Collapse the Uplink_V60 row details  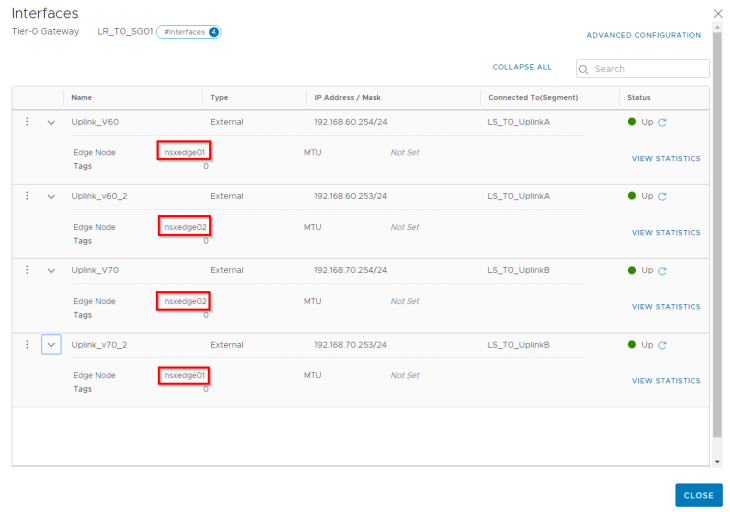click(x=51, y=123)
